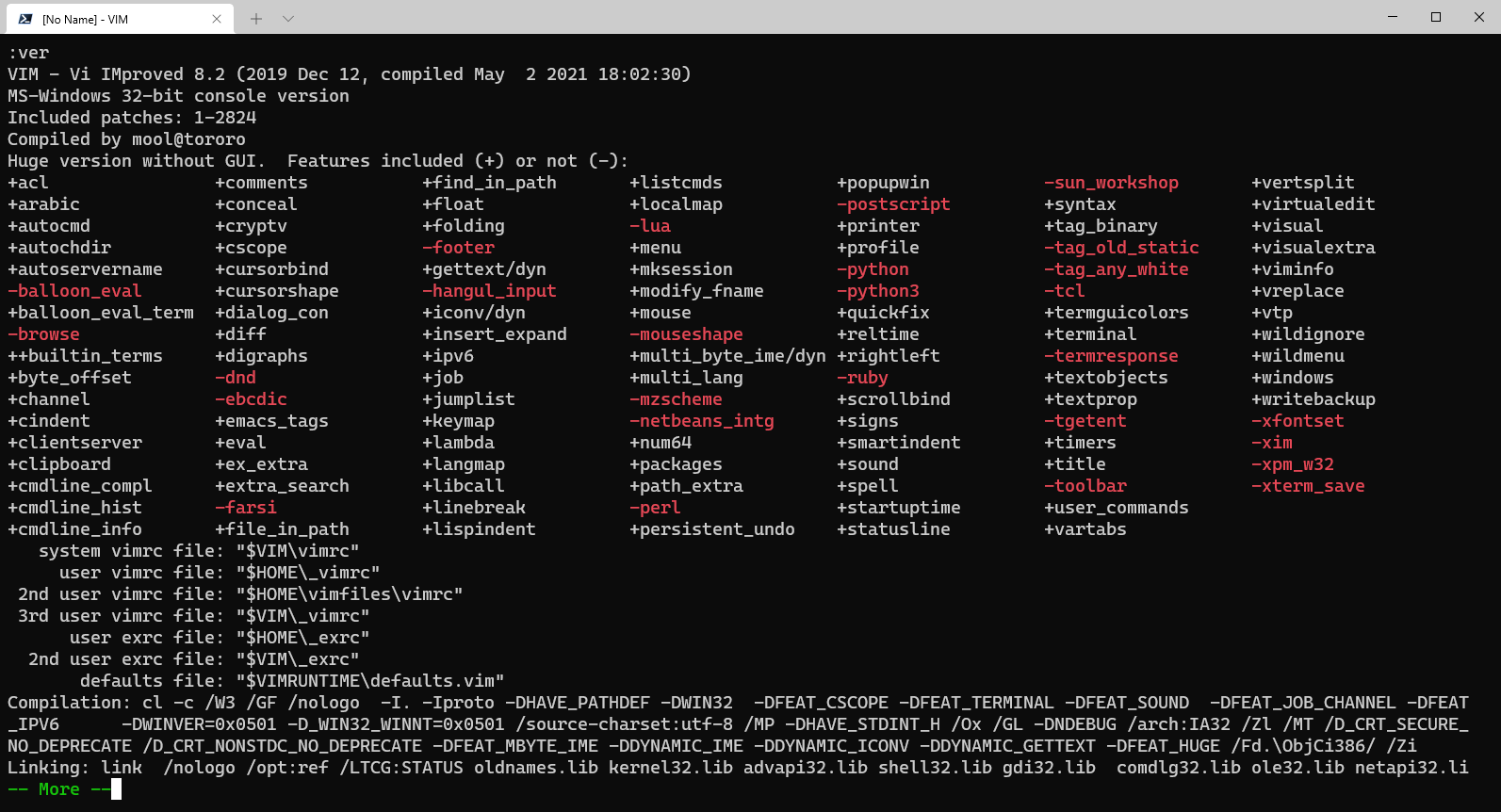
Task: Click the '+lispindent' feature text
Action: click(479, 529)
